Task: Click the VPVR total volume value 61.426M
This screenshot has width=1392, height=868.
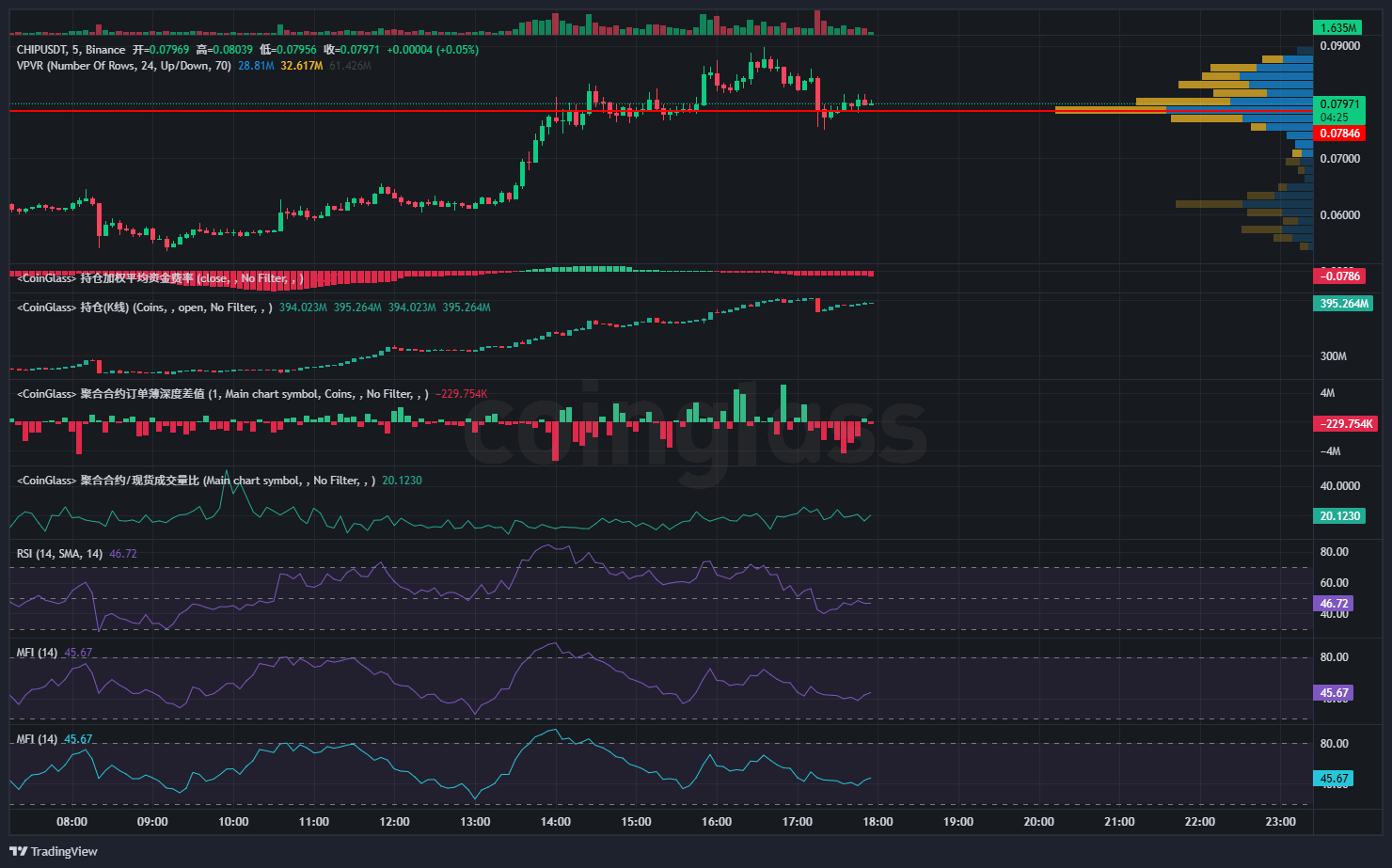Action: pyautogui.click(x=350, y=66)
